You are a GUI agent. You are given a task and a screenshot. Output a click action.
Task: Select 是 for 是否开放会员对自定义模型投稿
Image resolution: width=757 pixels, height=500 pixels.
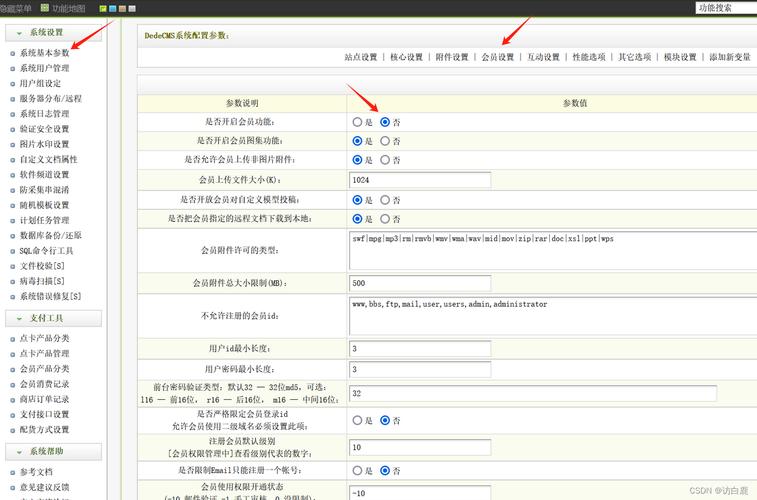[357, 200]
